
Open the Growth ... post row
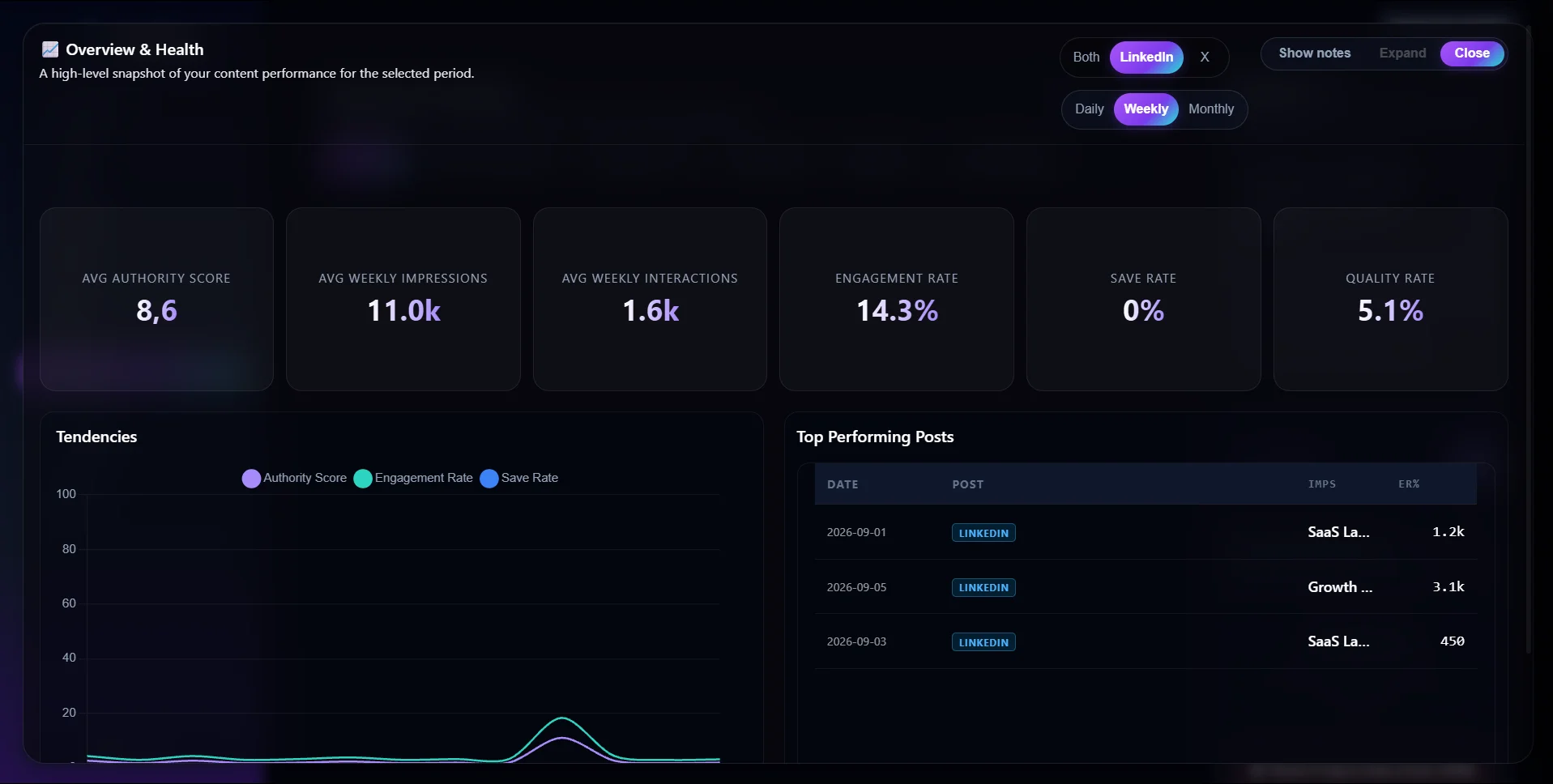tap(1146, 587)
